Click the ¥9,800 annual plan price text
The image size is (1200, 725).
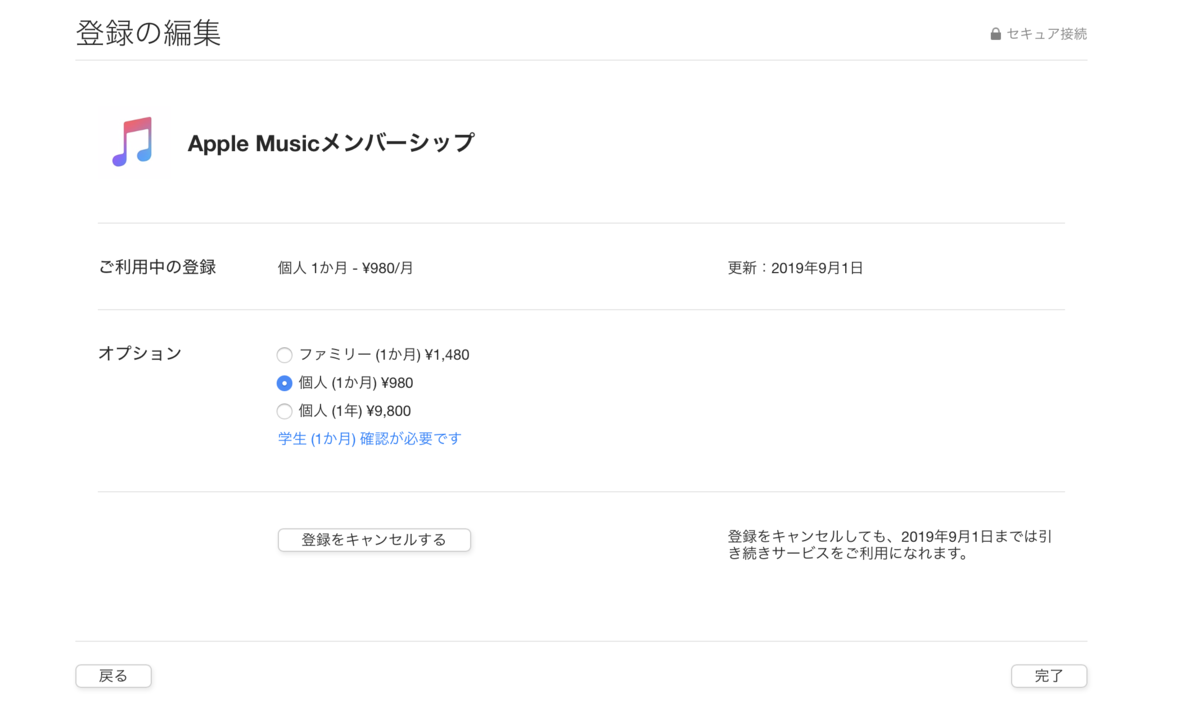(389, 410)
